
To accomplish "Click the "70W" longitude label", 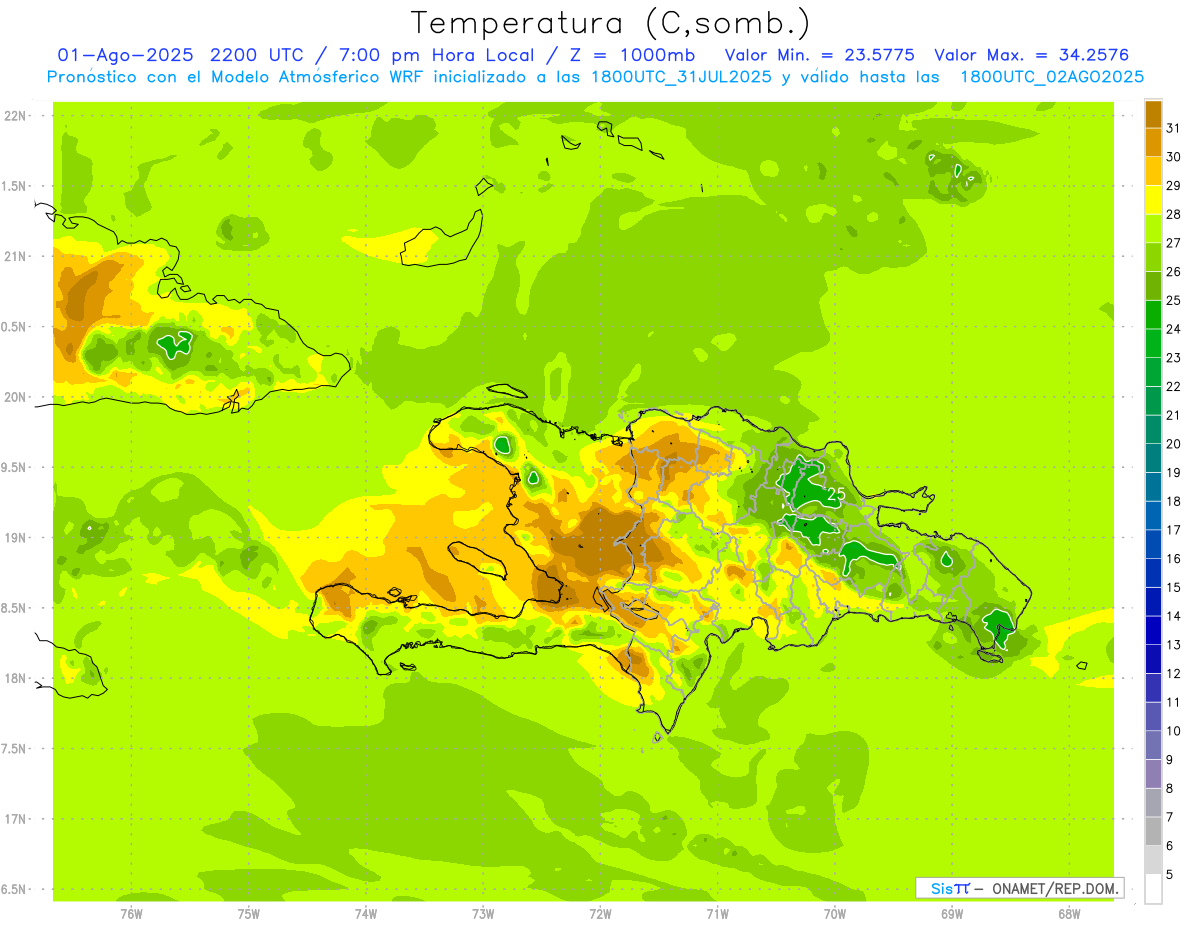I will pyautogui.click(x=835, y=913).
